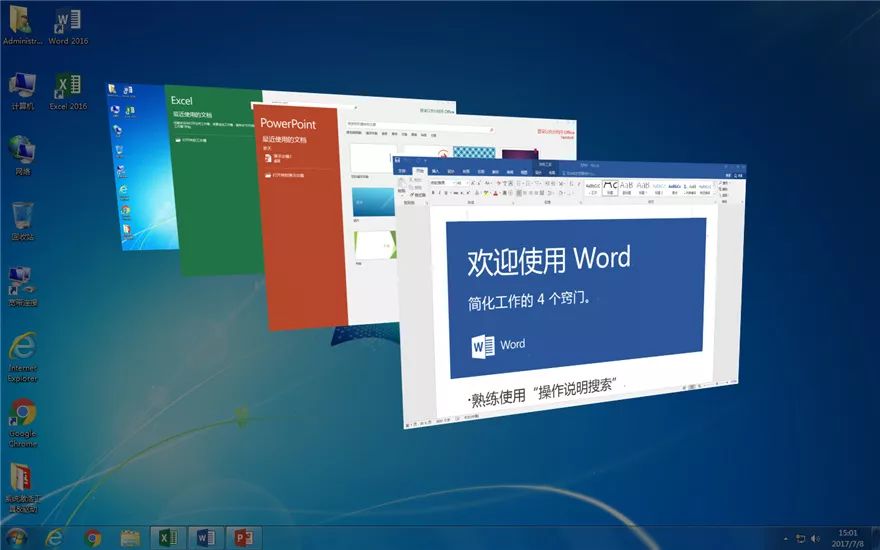Choose PowerPoint's teal diamond pattern template
Image resolution: width=880 pixels, height=550 pixels.
point(474,153)
